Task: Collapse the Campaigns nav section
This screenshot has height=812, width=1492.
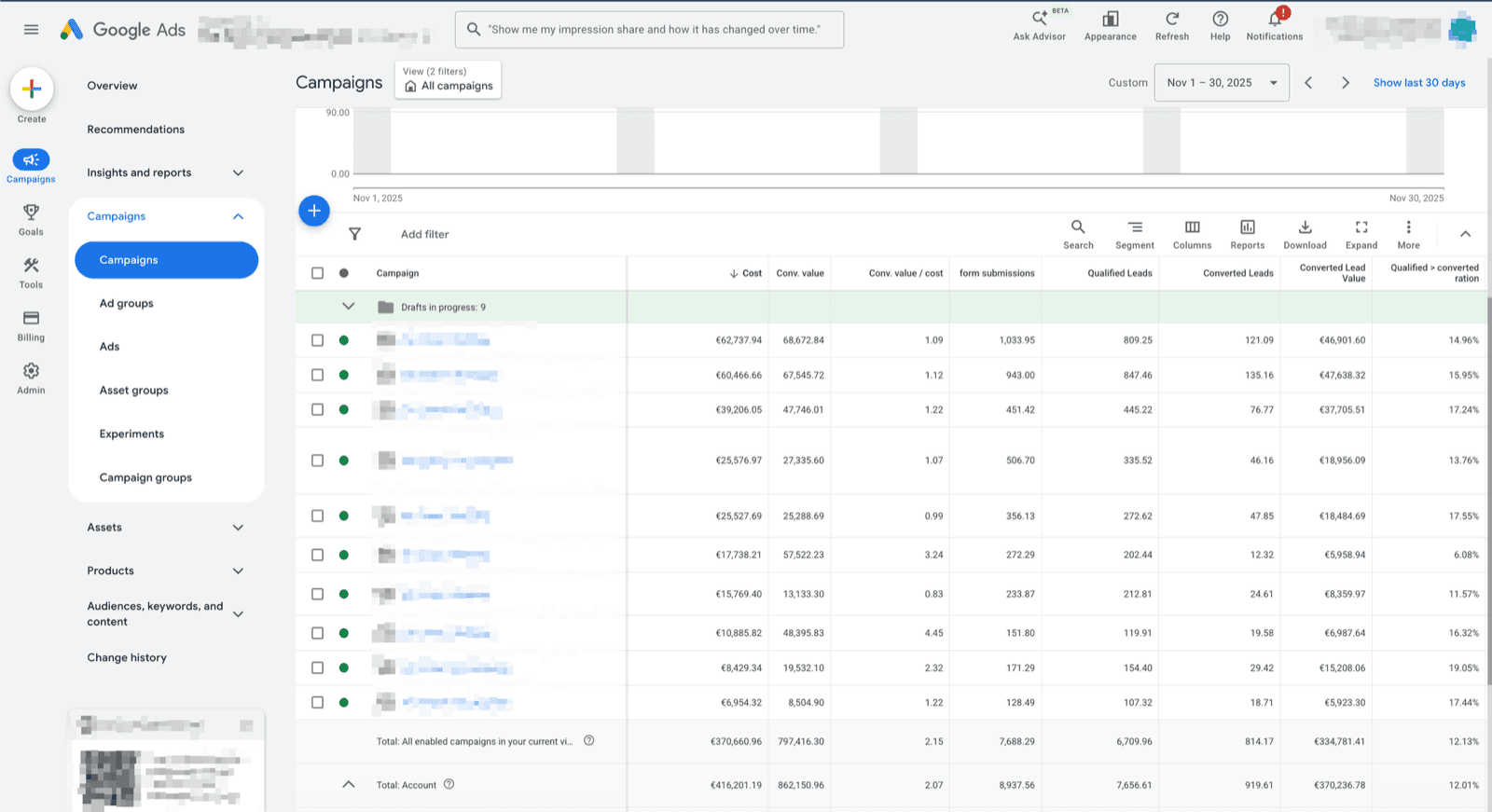Action: [x=238, y=216]
